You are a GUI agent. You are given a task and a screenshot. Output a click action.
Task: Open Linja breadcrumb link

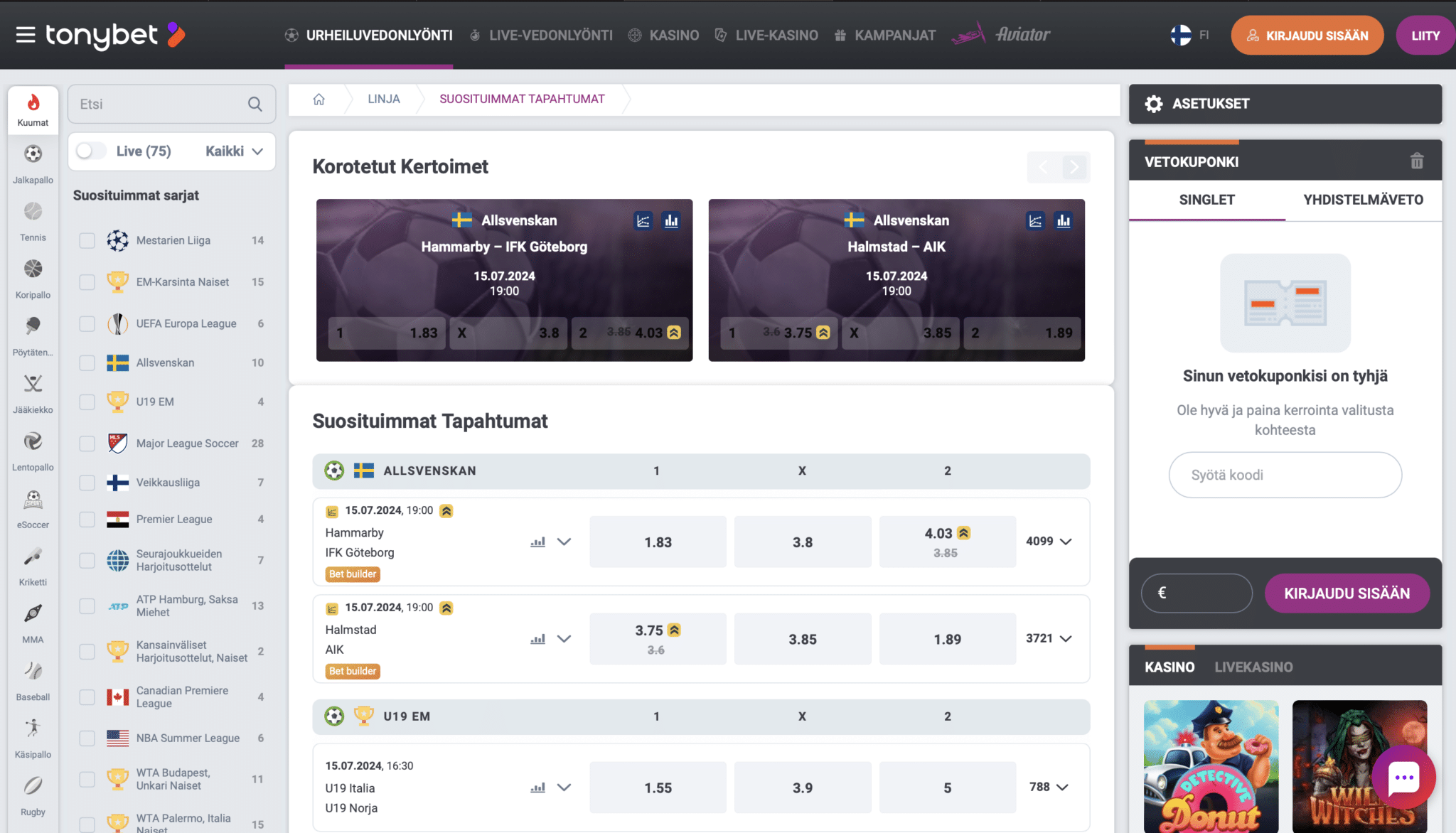pos(383,100)
